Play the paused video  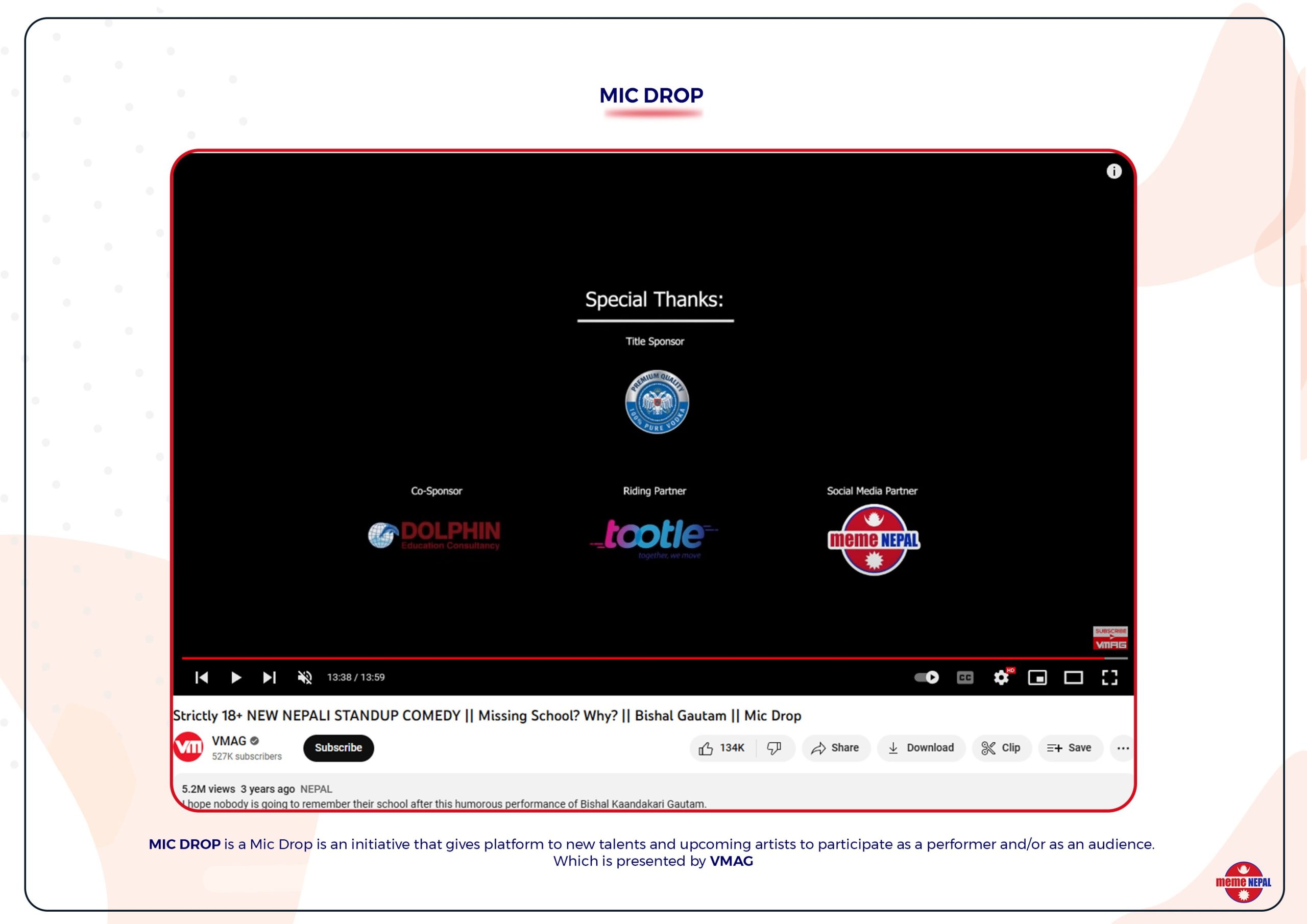(x=236, y=677)
